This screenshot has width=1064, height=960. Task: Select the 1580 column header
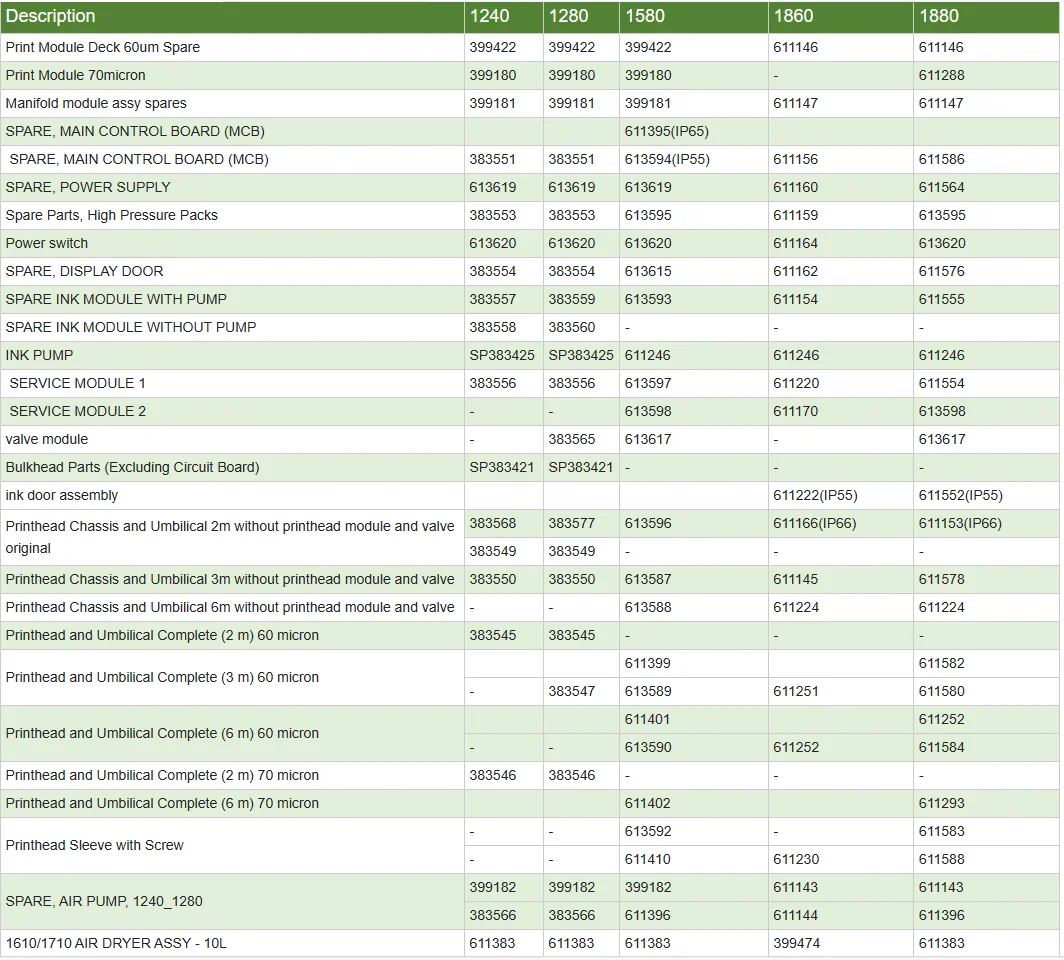click(645, 16)
